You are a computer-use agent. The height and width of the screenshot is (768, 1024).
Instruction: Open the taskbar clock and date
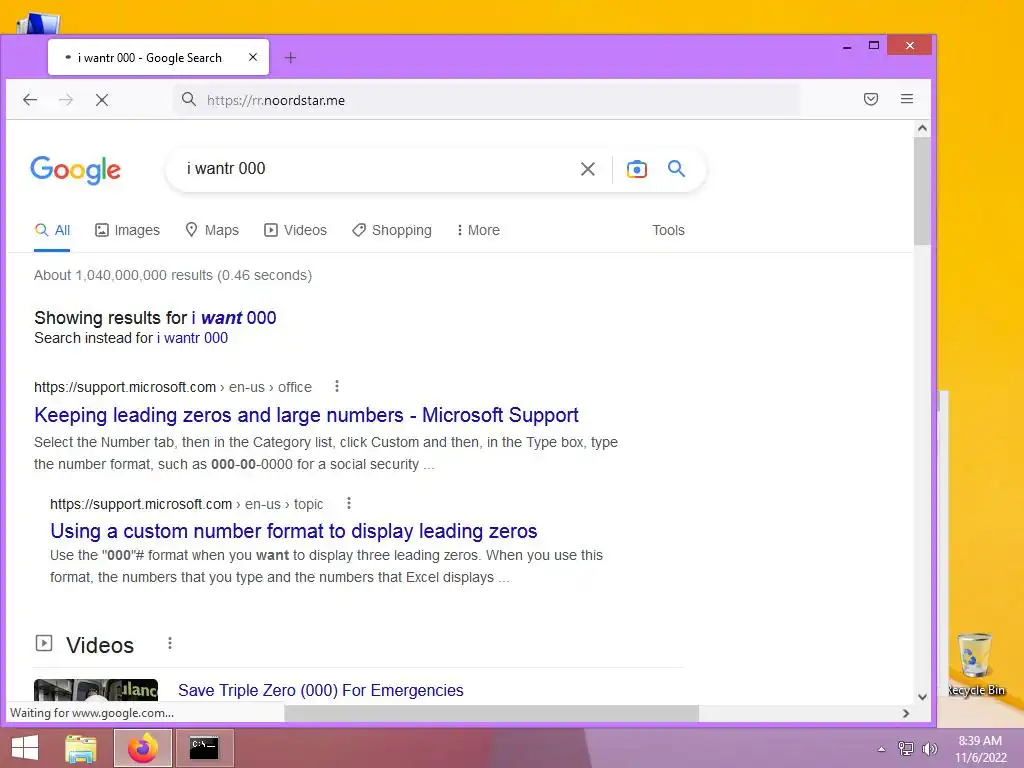point(980,749)
